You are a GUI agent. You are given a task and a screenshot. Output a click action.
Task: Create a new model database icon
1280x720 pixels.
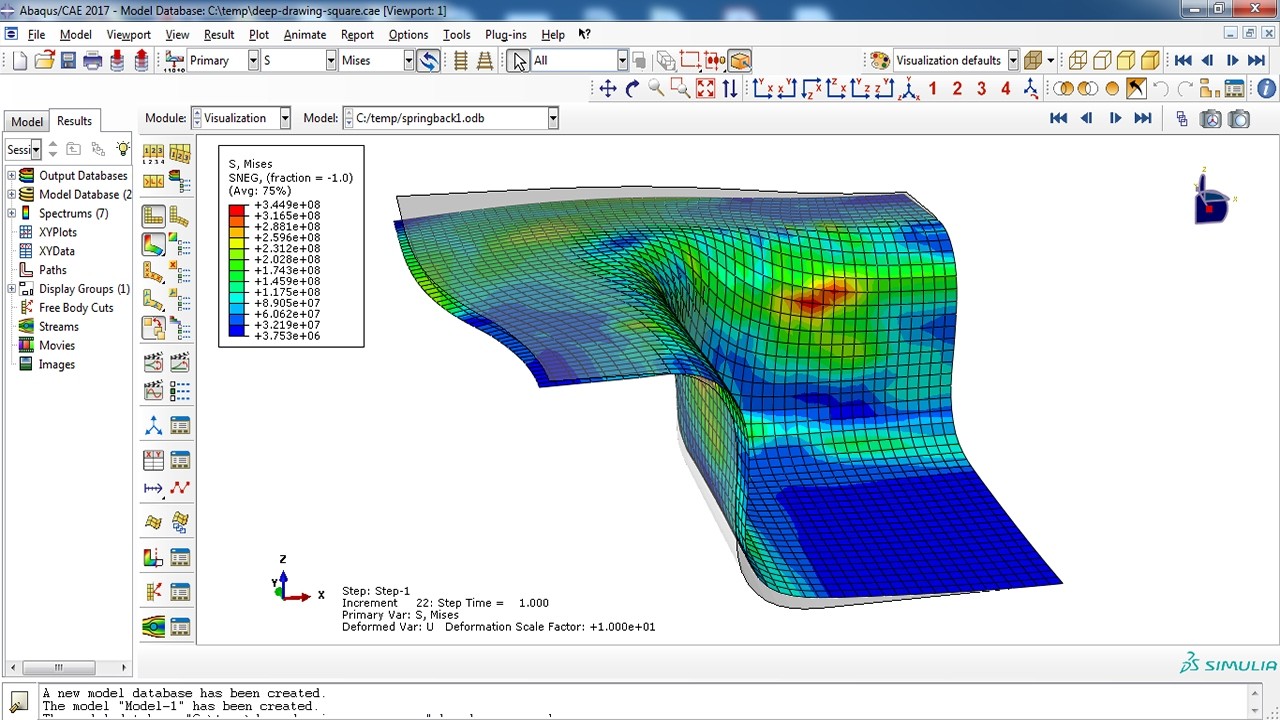20,61
